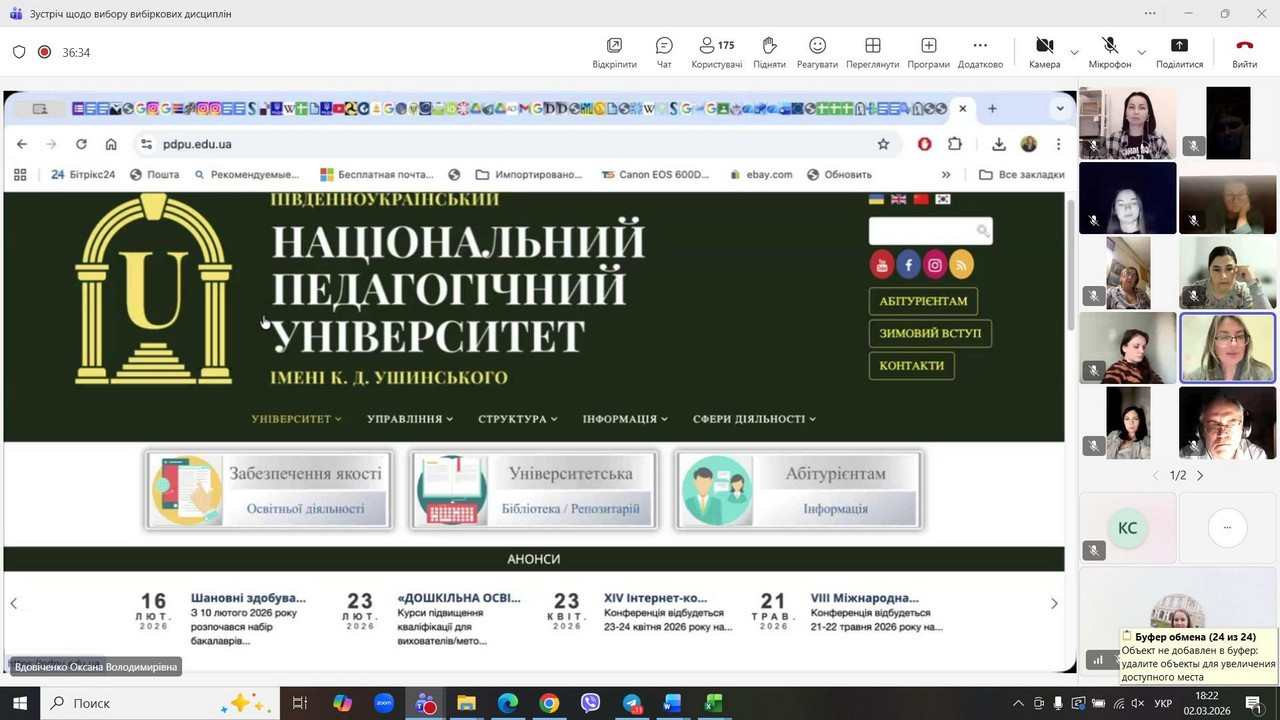Screen dimensions: 1280x720
Task: Go to next page of participant videos
Action: (x=1200, y=476)
